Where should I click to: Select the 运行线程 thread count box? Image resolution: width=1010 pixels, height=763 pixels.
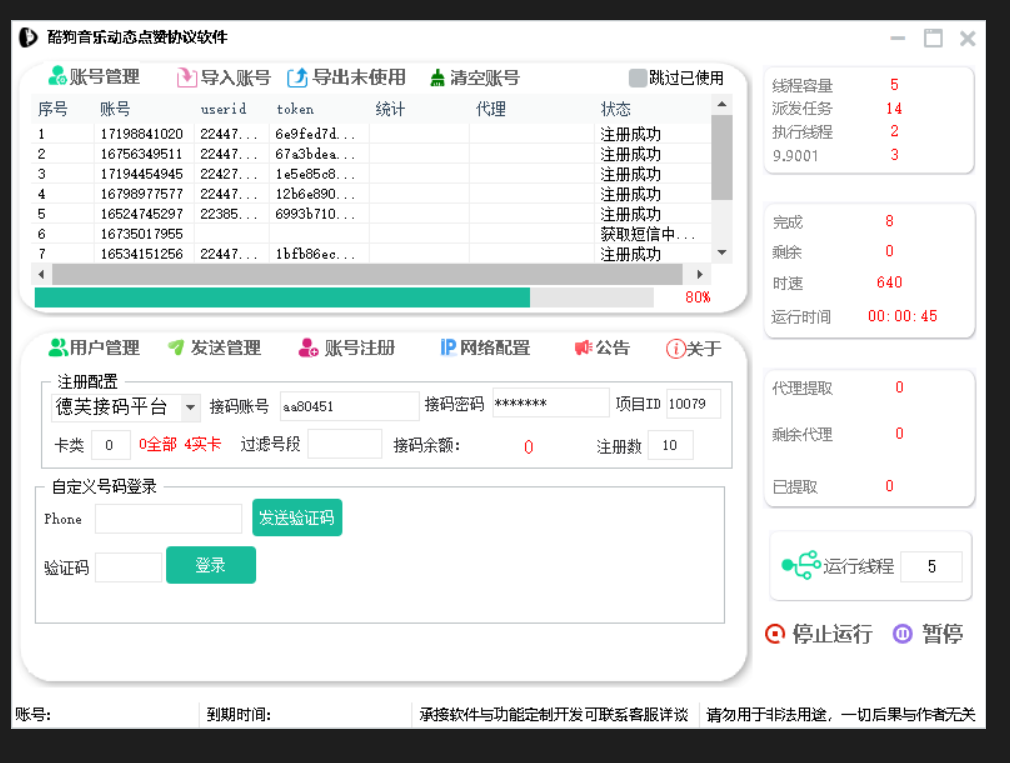[x=931, y=567]
